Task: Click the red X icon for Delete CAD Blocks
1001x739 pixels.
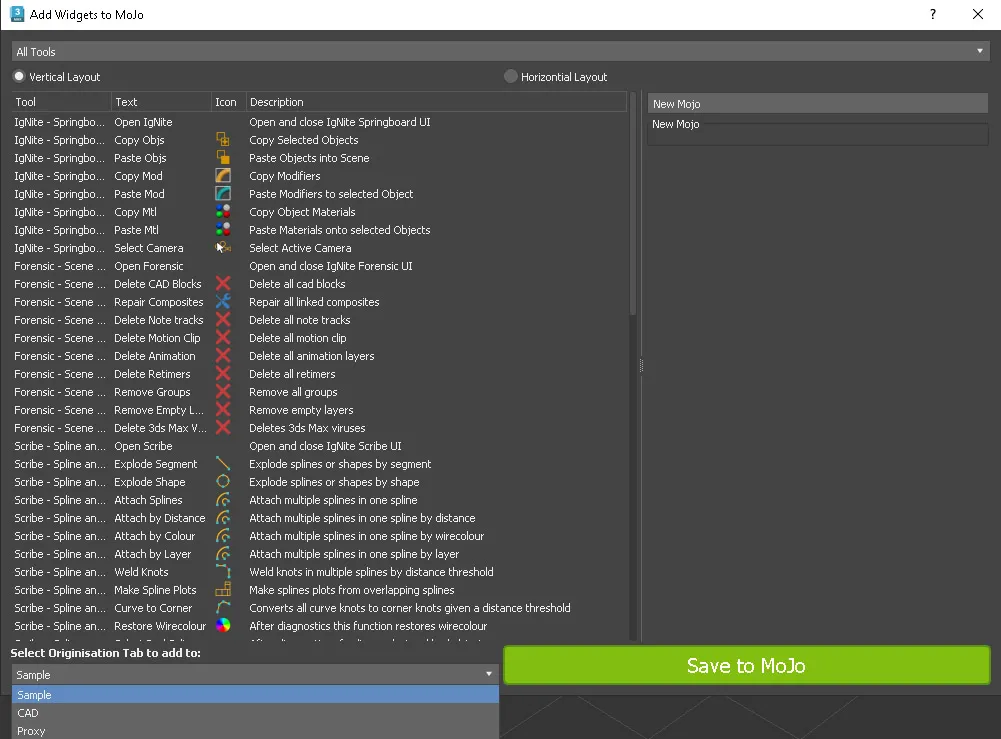Action: coord(223,283)
